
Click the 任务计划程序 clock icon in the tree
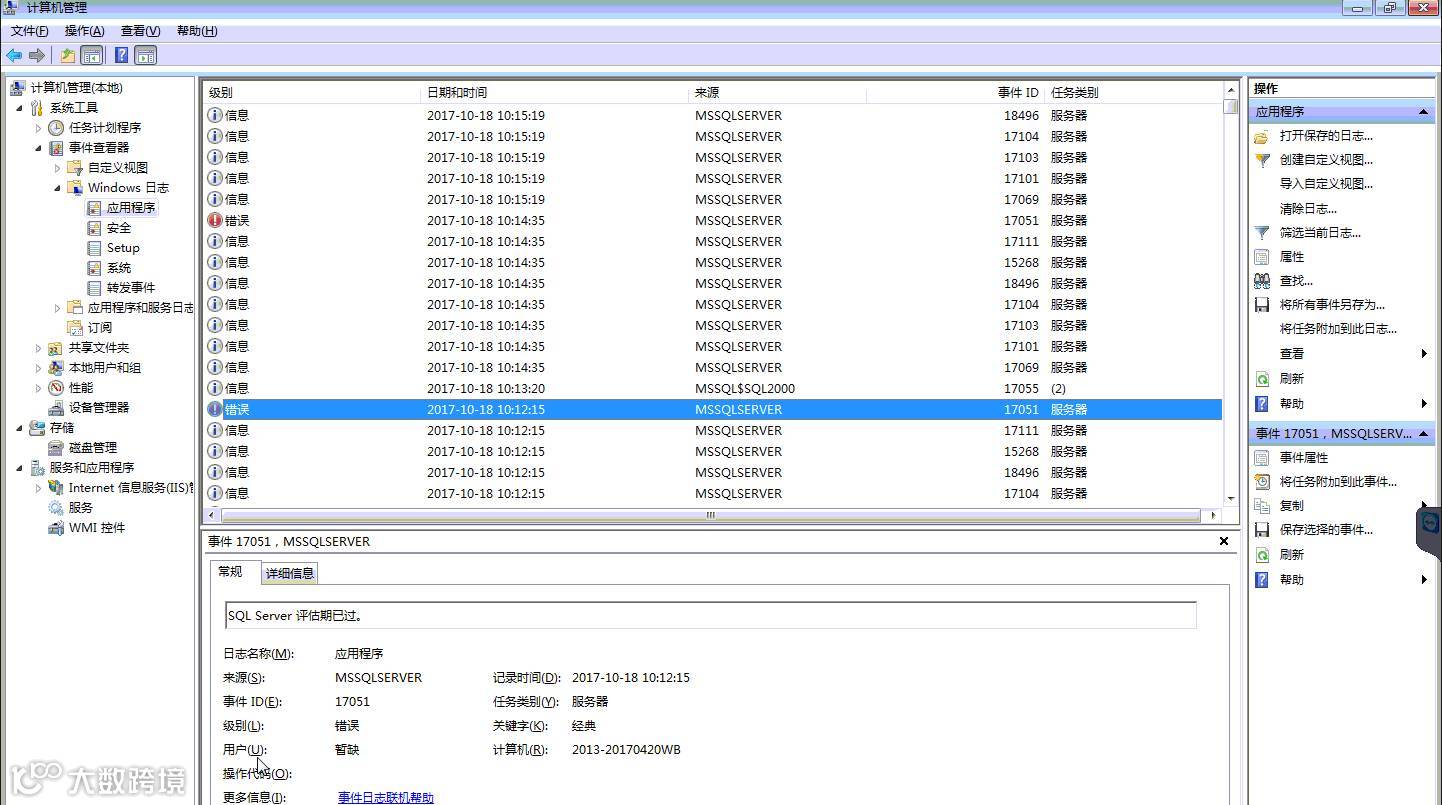pos(57,128)
